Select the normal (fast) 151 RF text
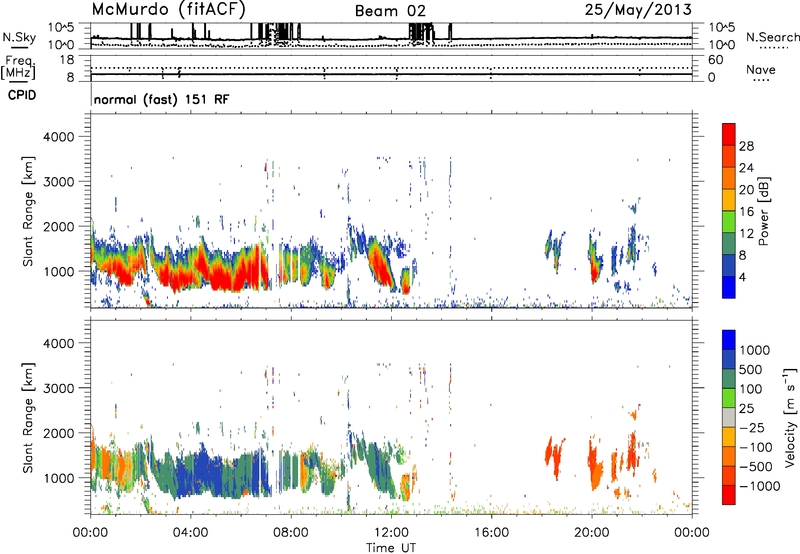Screen dimensions: 800x554 161,99
